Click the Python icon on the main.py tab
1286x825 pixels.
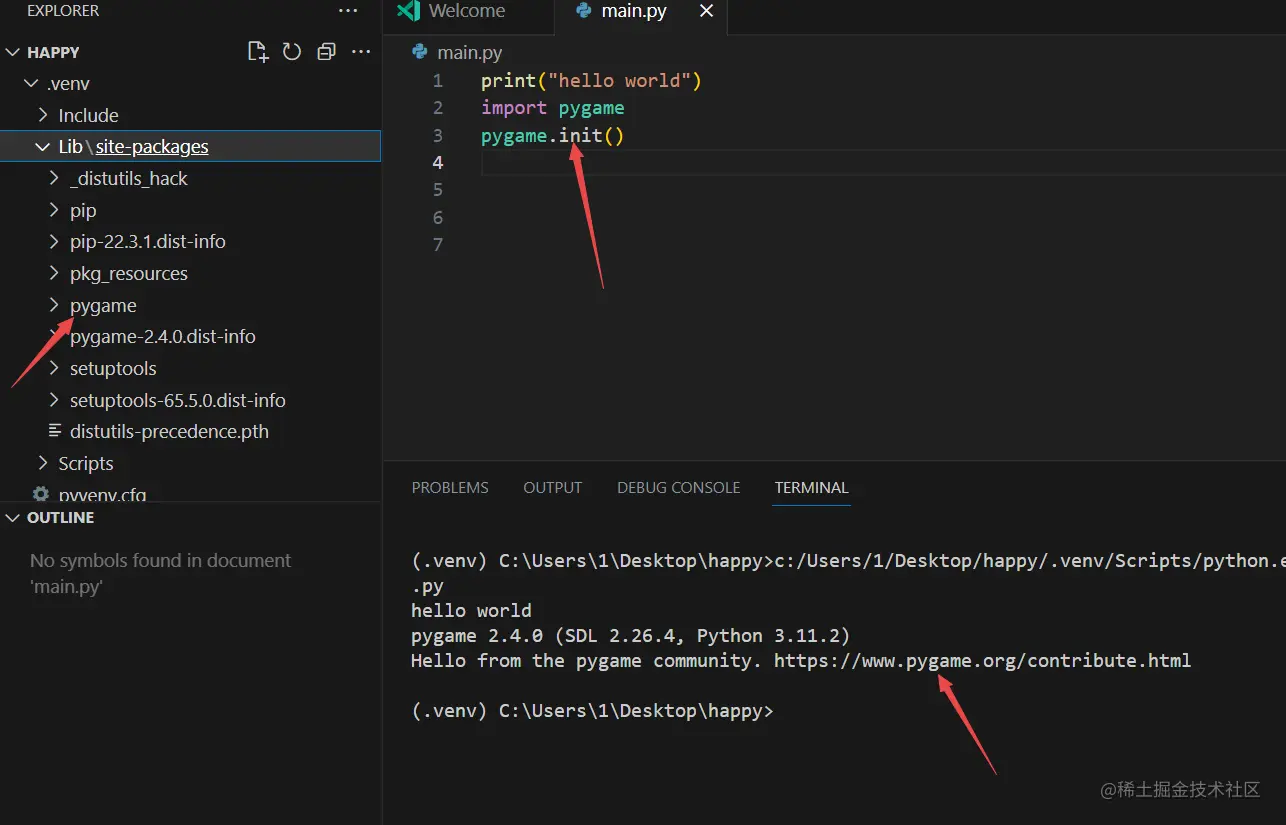tap(584, 11)
